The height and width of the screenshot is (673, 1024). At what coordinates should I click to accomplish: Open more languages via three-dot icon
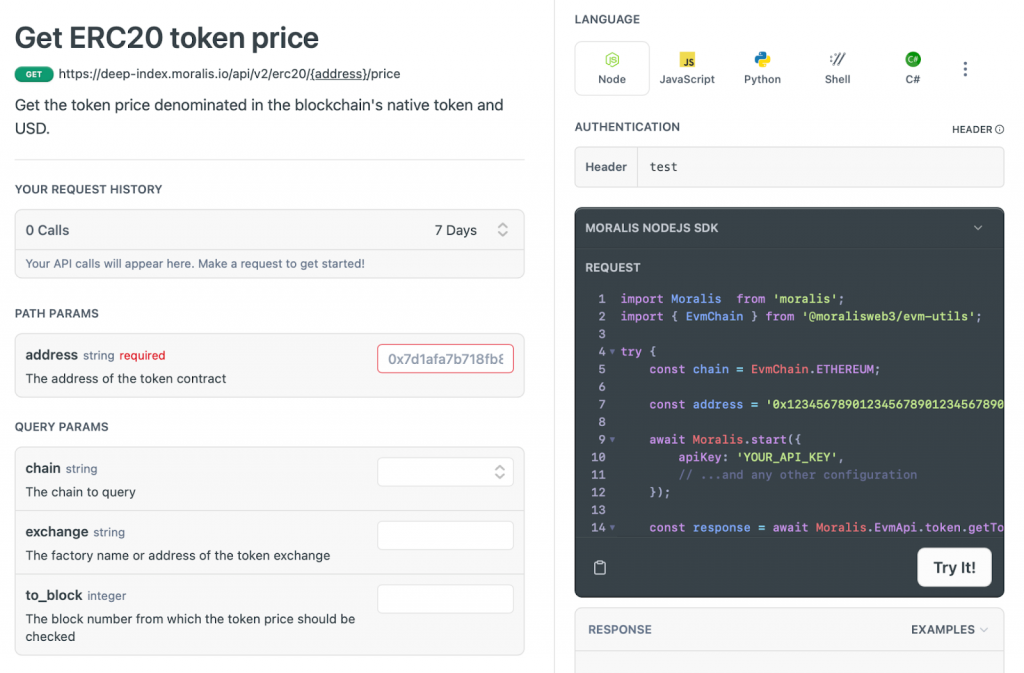pos(965,69)
